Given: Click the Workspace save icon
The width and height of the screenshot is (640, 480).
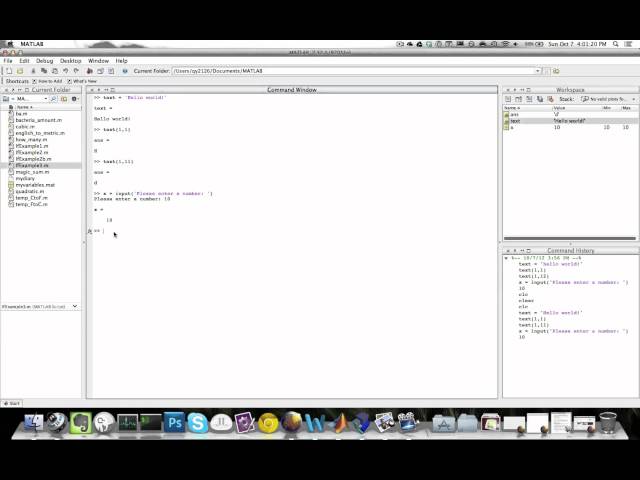Looking at the screenshot, I should point(540,99).
